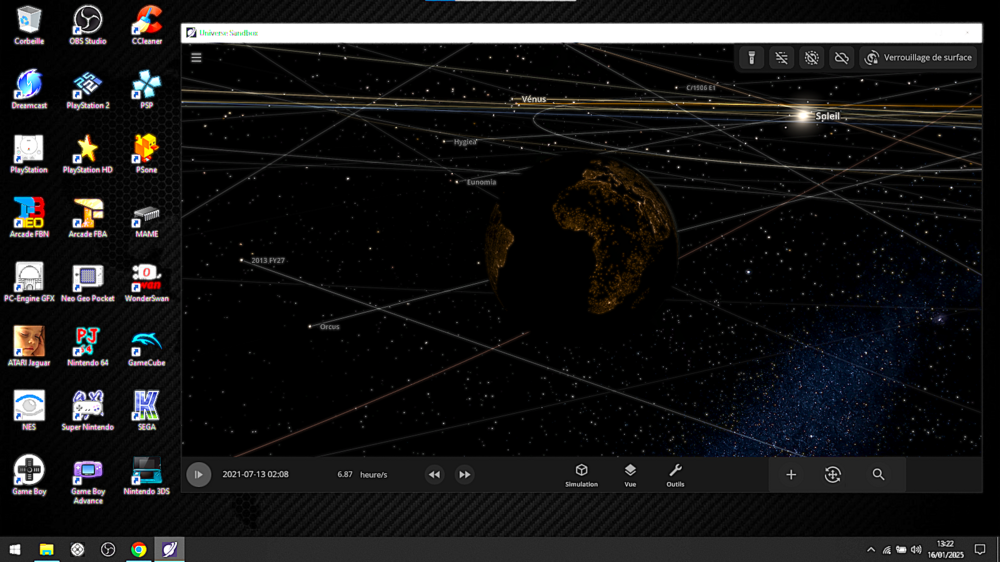This screenshot has width=1000, height=562.
Task: Slow down simulation with rewind arrows
Action: coord(434,475)
